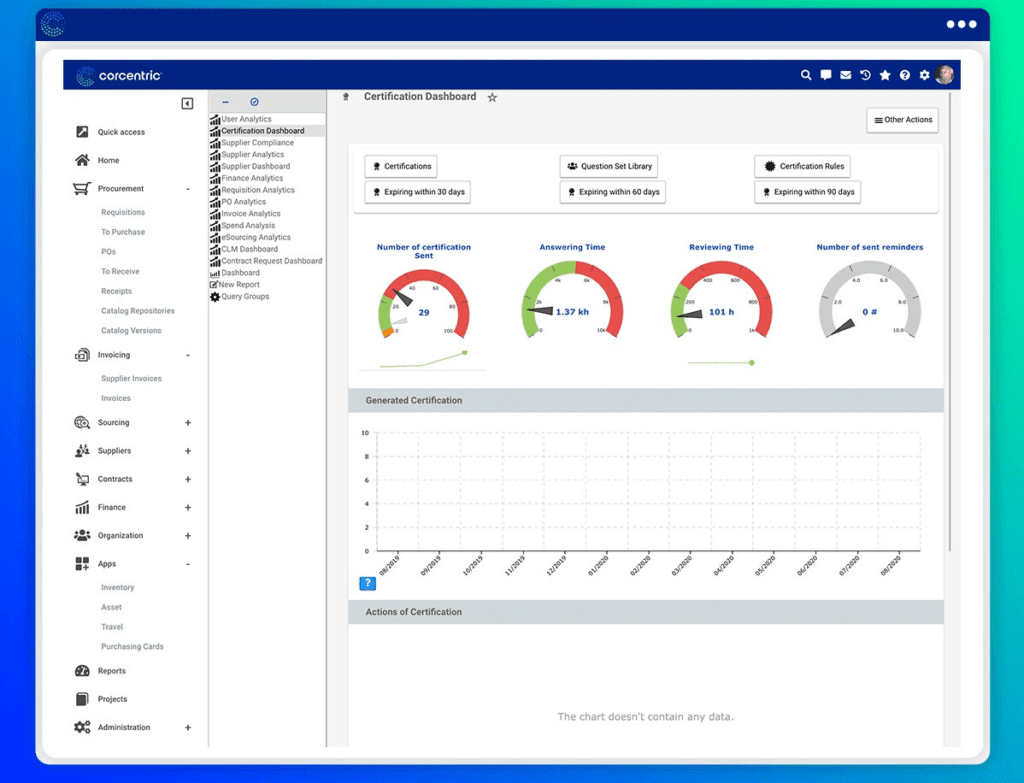Open favorites star in top bar
The width and height of the screenshot is (1024, 783).
[x=885, y=75]
